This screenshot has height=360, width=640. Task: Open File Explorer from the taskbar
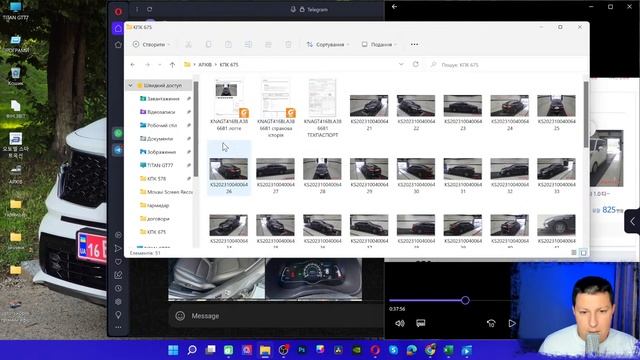tap(265, 350)
